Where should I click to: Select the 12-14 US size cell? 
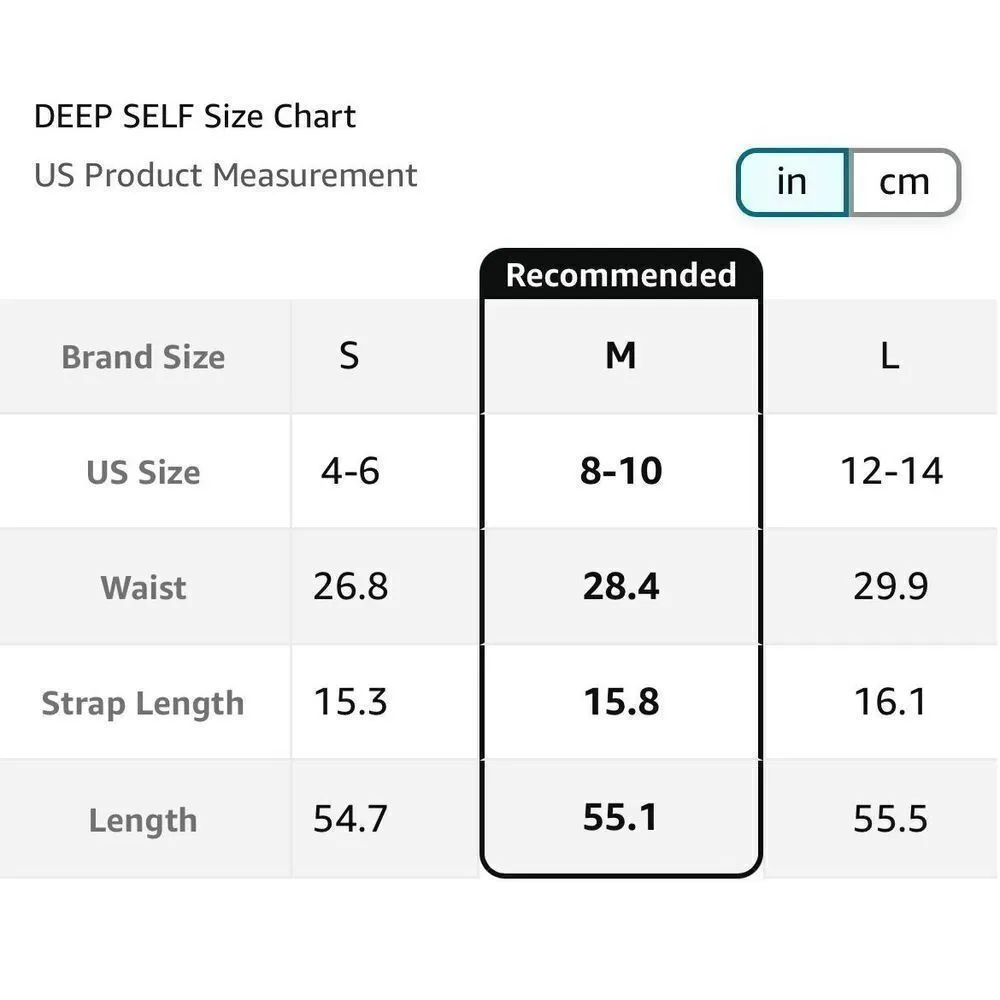[x=891, y=471]
